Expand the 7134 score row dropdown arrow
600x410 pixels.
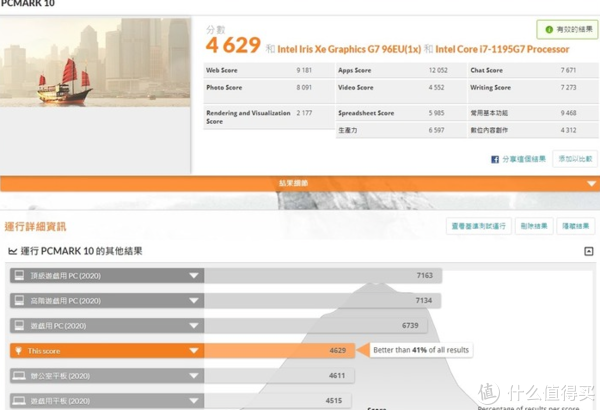point(194,301)
